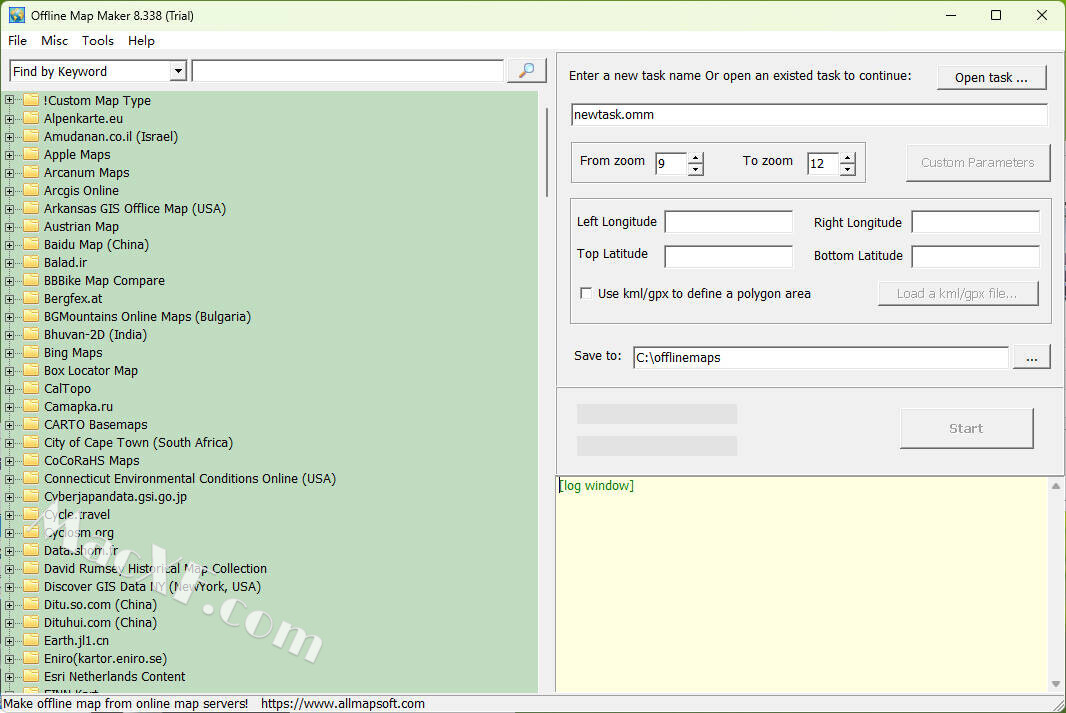Screen dimensions: 1066x713
Task: Click the folder icon beside Austrian Map
Action: pos(31,226)
